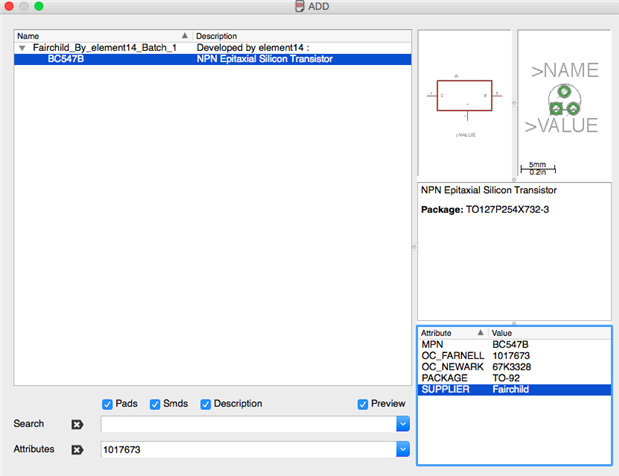Toggle the Pads checkbox
This screenshot has width=619, height=476.
click(x=107, y=404)
